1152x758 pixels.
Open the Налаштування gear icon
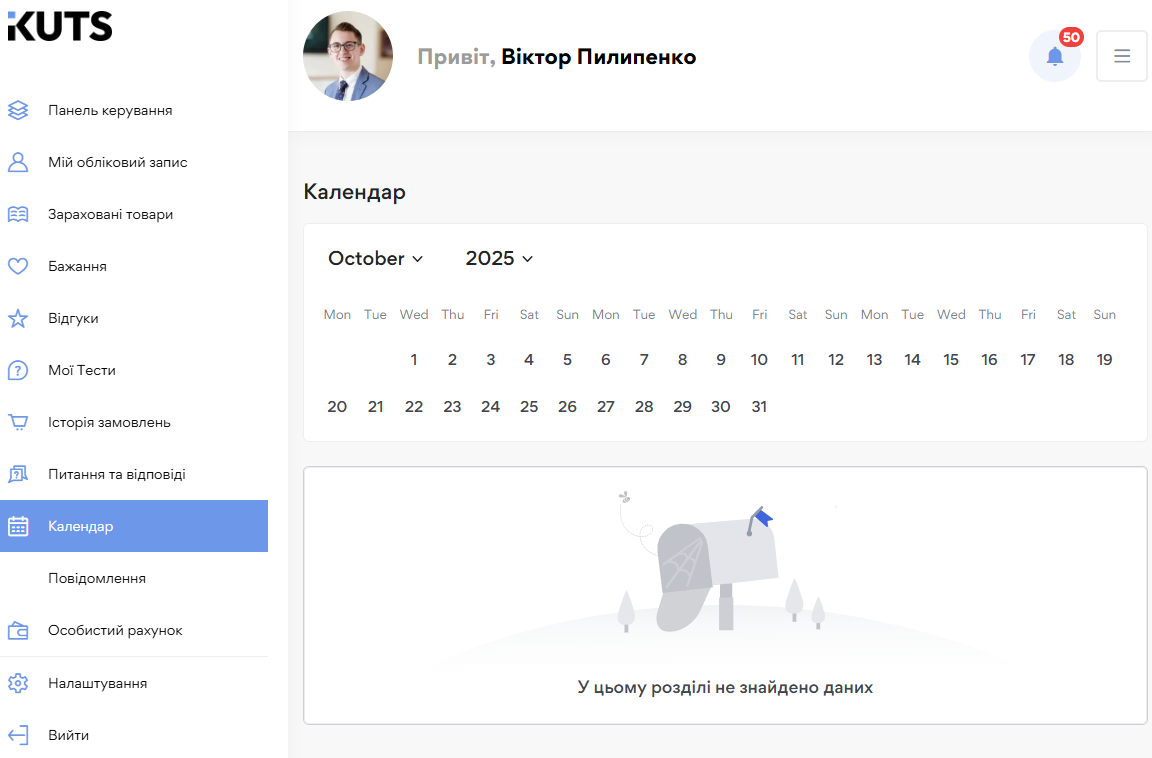18,683
